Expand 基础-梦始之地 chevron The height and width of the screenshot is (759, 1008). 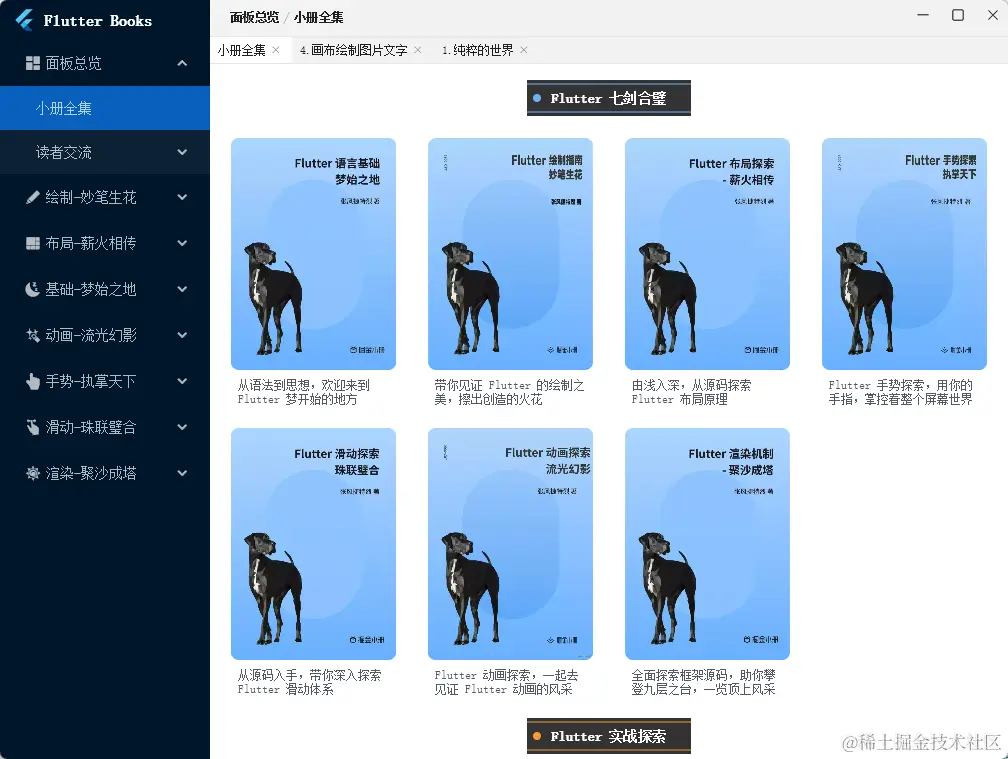click(x=182, y=289)
